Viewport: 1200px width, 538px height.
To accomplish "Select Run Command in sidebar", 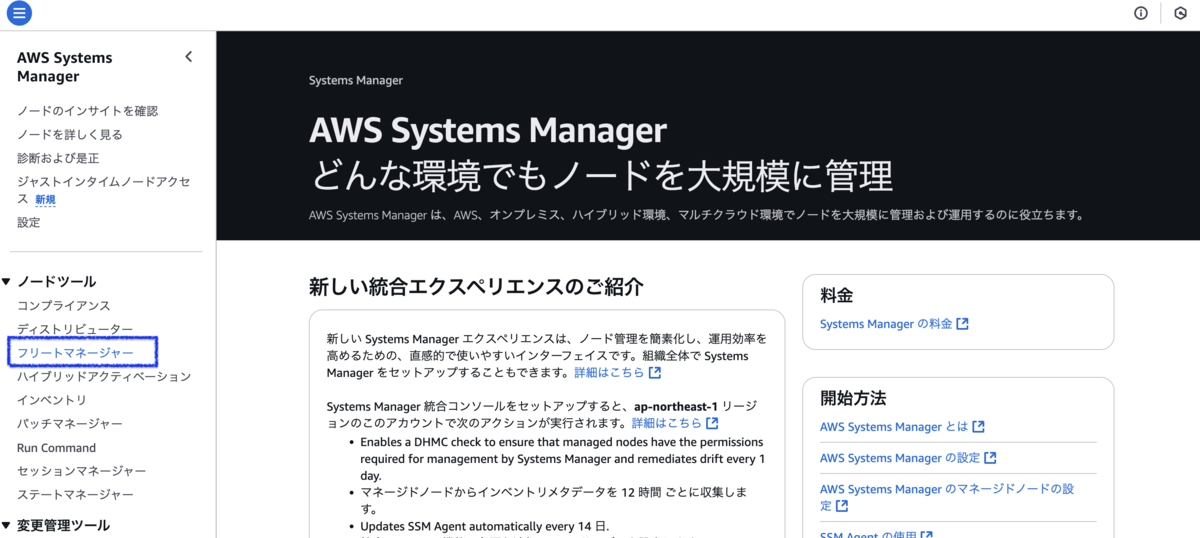I will 57,448.
